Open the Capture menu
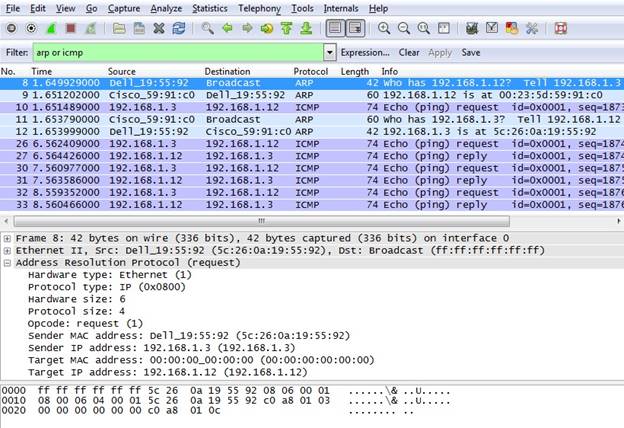 124,8
